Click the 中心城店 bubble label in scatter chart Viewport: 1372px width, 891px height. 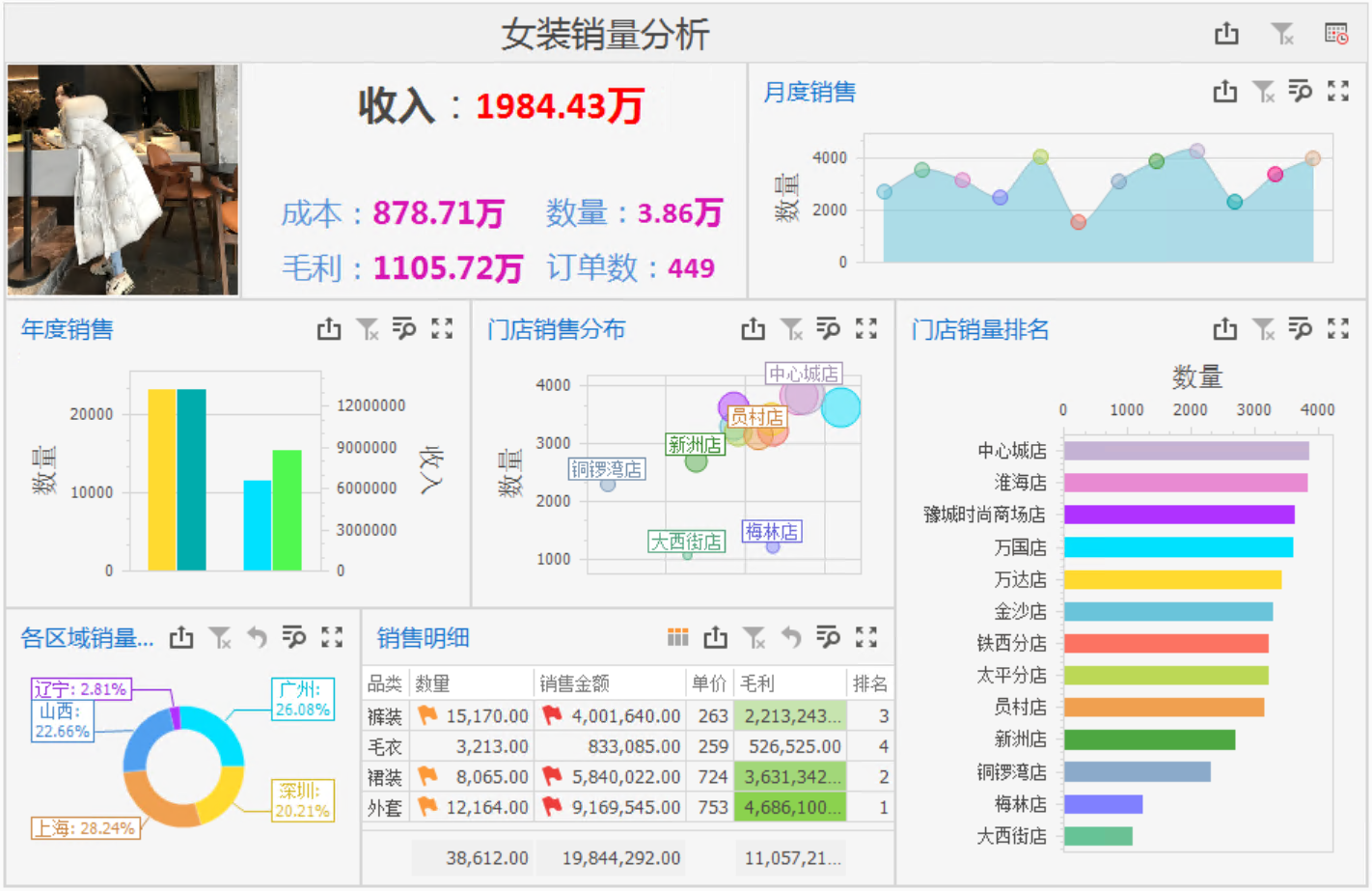pos(804,374)
